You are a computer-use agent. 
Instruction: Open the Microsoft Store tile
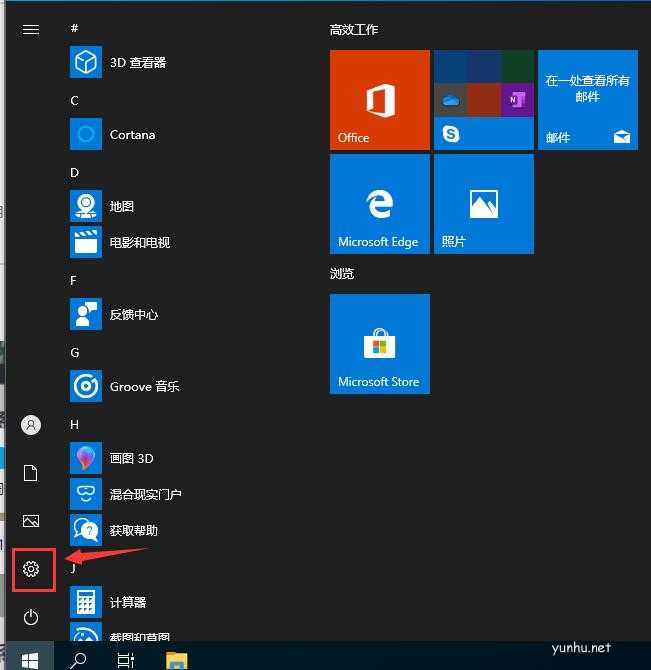point(380,344)
